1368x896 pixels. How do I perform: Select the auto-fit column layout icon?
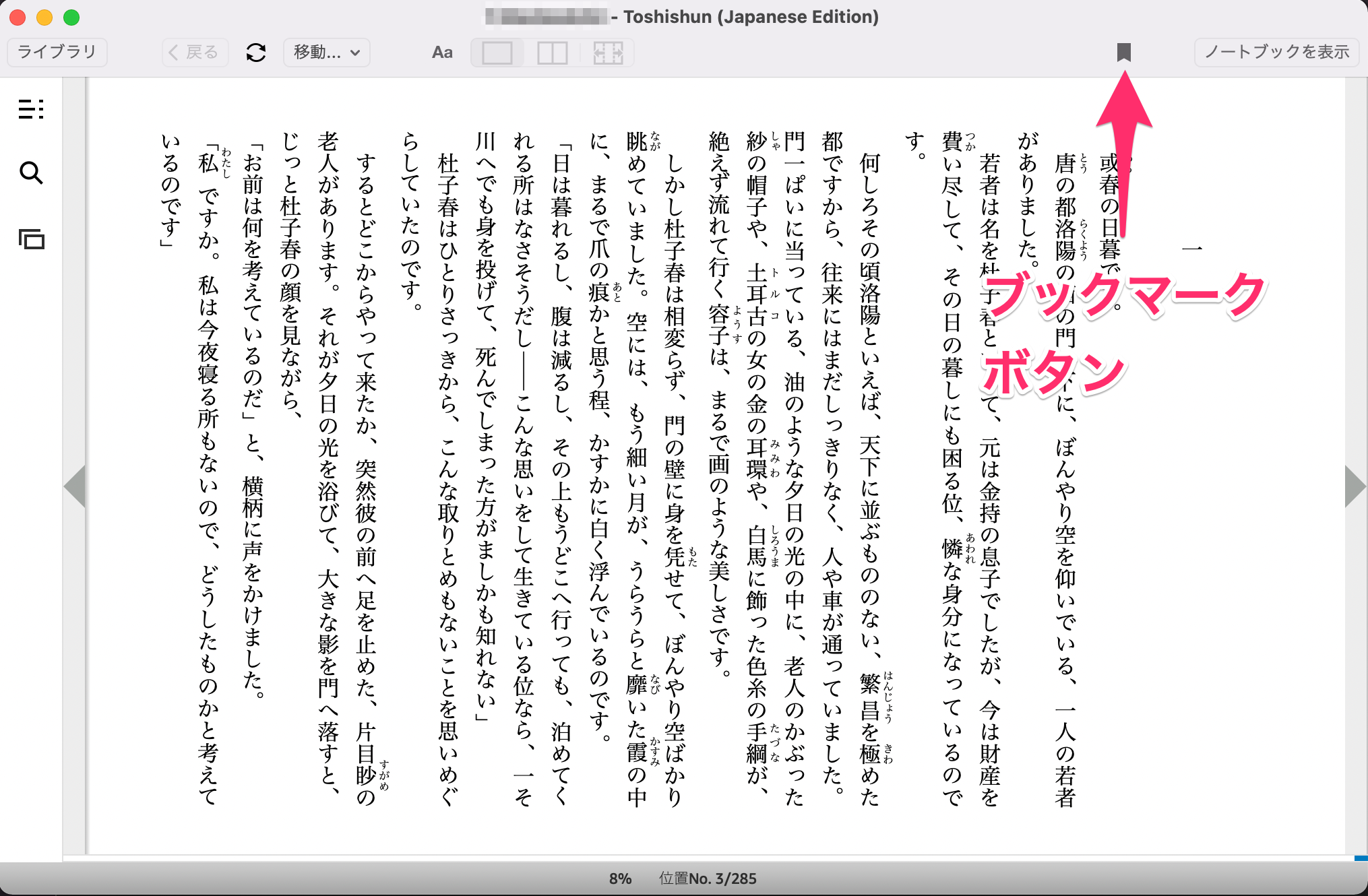pos(607,53)
